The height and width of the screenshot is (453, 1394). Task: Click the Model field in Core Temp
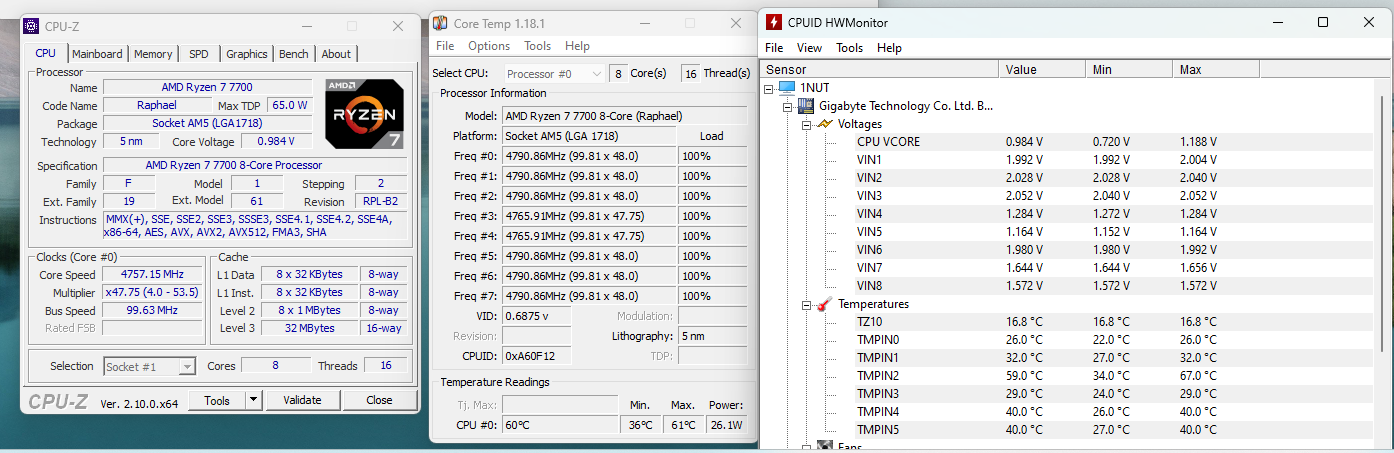point(624,116)
